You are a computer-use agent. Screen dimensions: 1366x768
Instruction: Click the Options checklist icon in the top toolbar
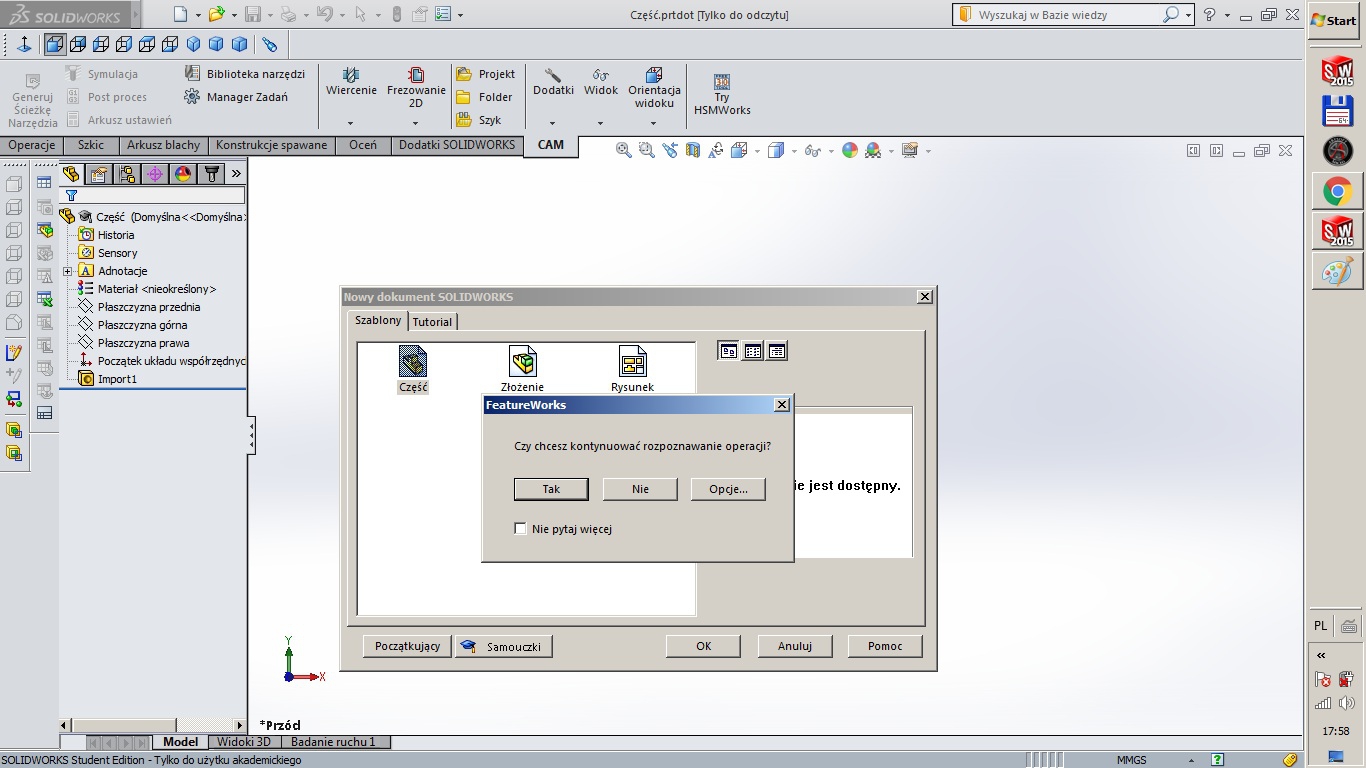pyautogui.click(x=443, y=14)
